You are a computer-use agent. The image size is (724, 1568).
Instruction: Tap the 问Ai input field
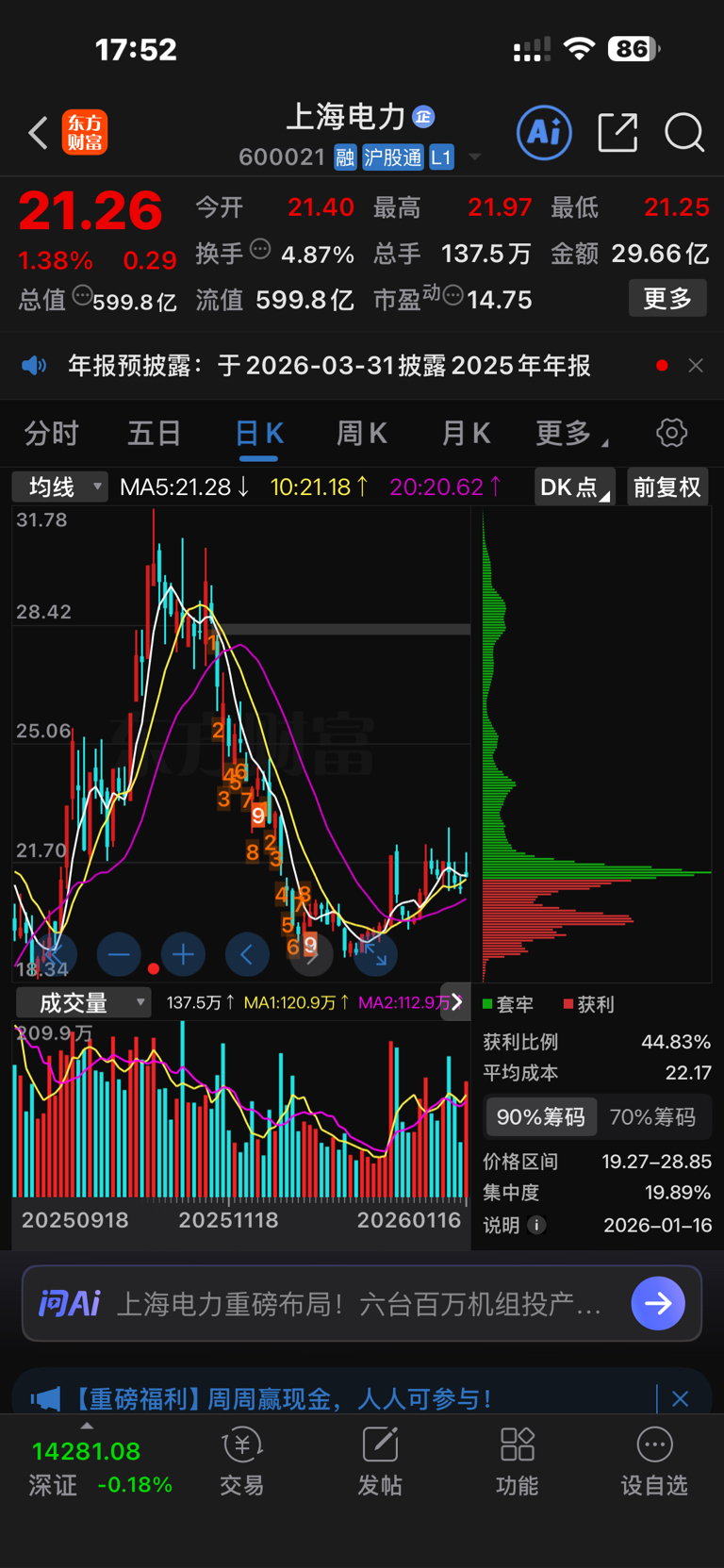tap(362, 1303)
